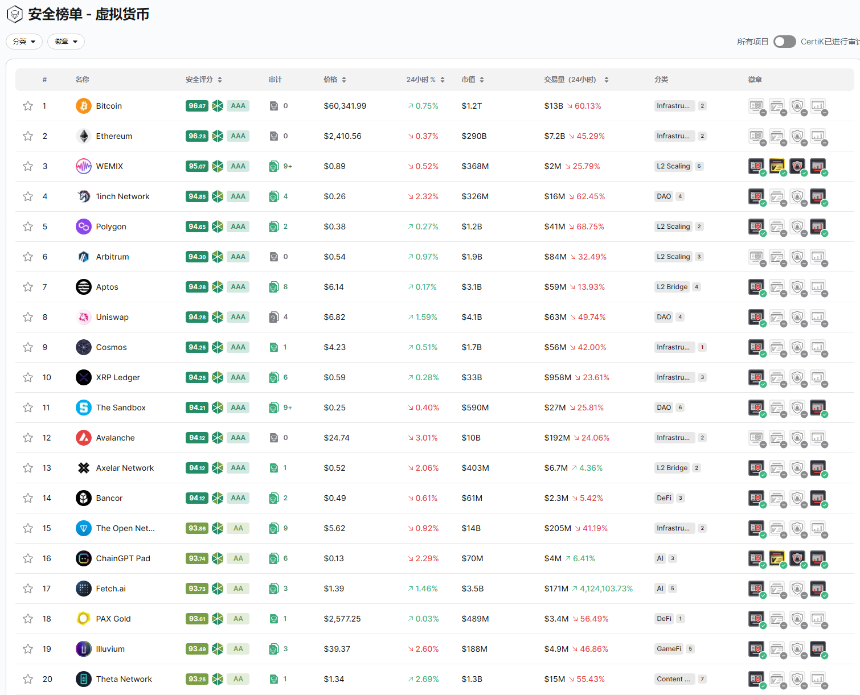Click the DAO tag in Uniswap row

pos(664,317)
